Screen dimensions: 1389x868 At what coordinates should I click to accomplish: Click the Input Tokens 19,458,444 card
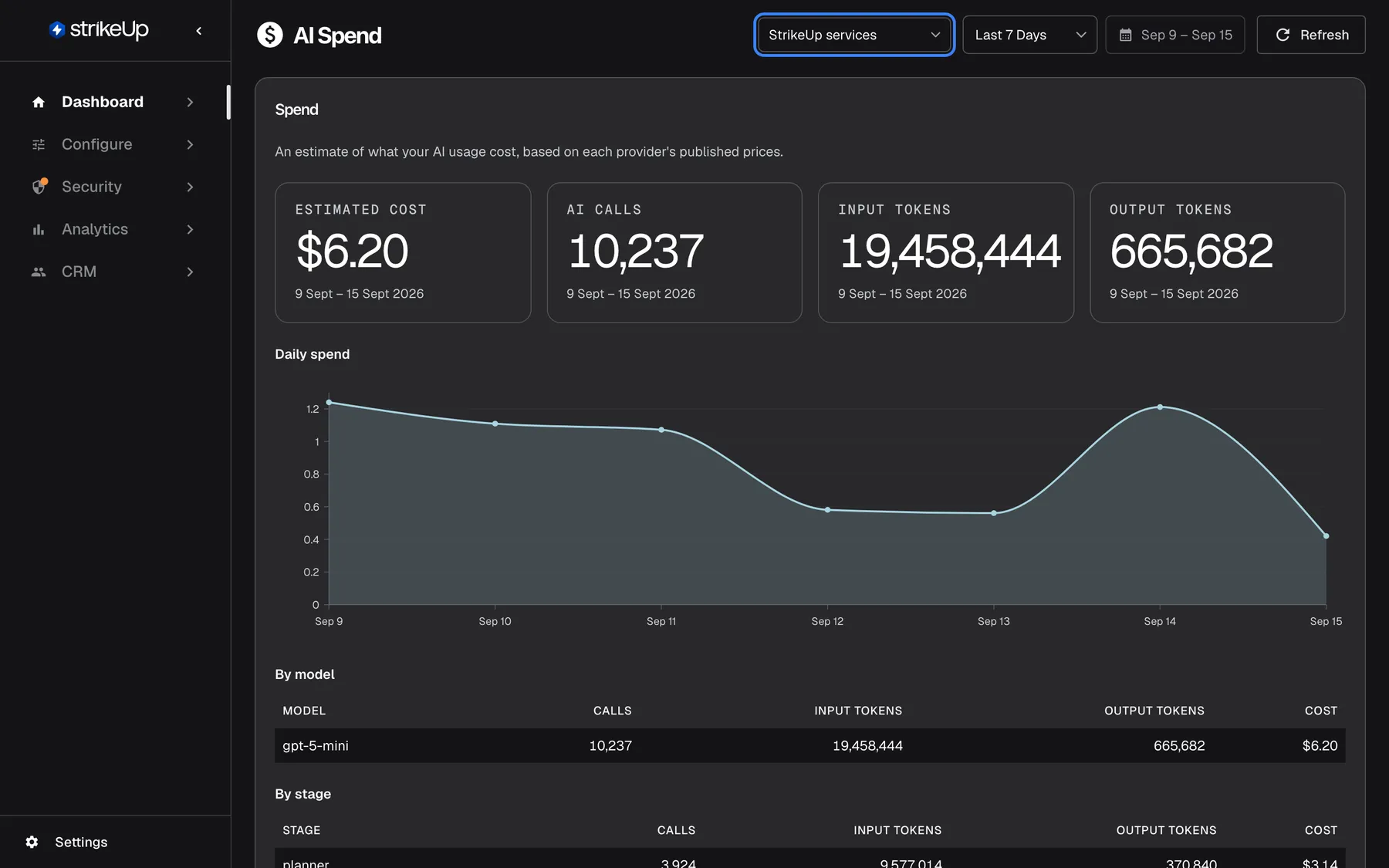coord(946,252)
